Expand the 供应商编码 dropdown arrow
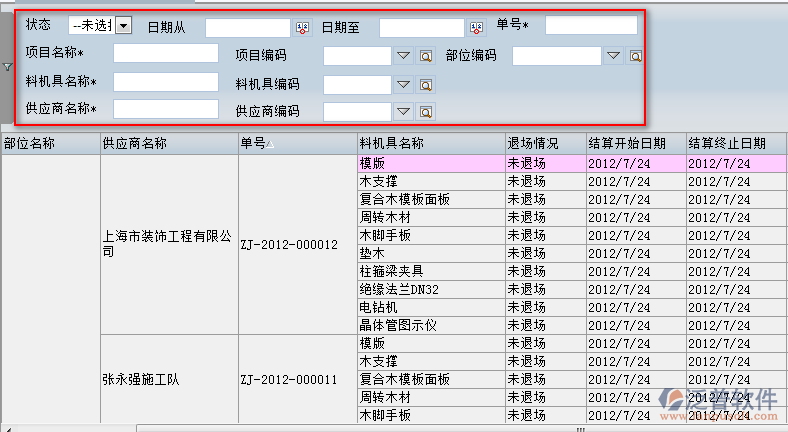The width and height of the screenshot is (788, 432). click(404, 112)
